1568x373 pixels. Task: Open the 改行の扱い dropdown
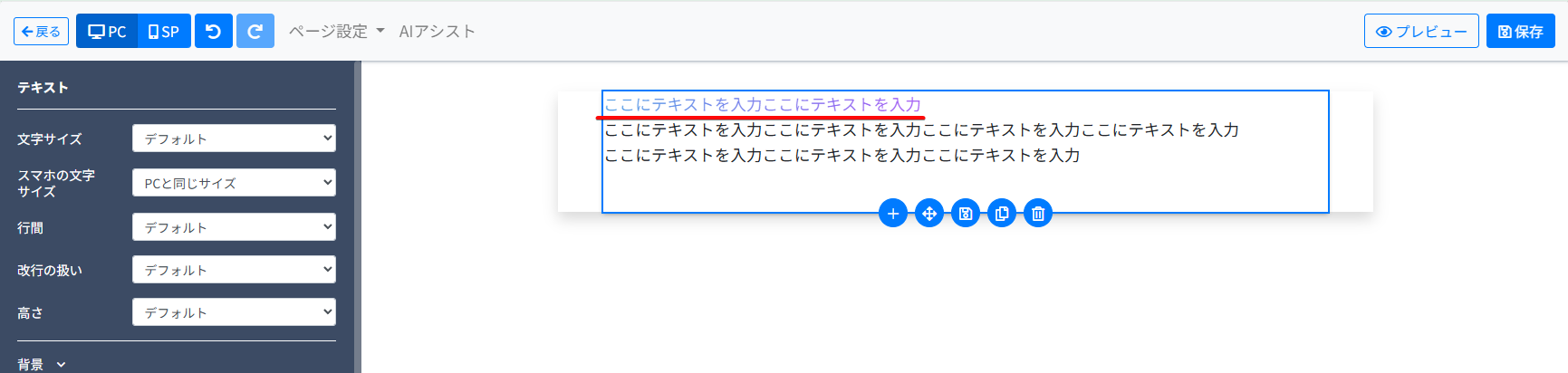tap(234, 270)
